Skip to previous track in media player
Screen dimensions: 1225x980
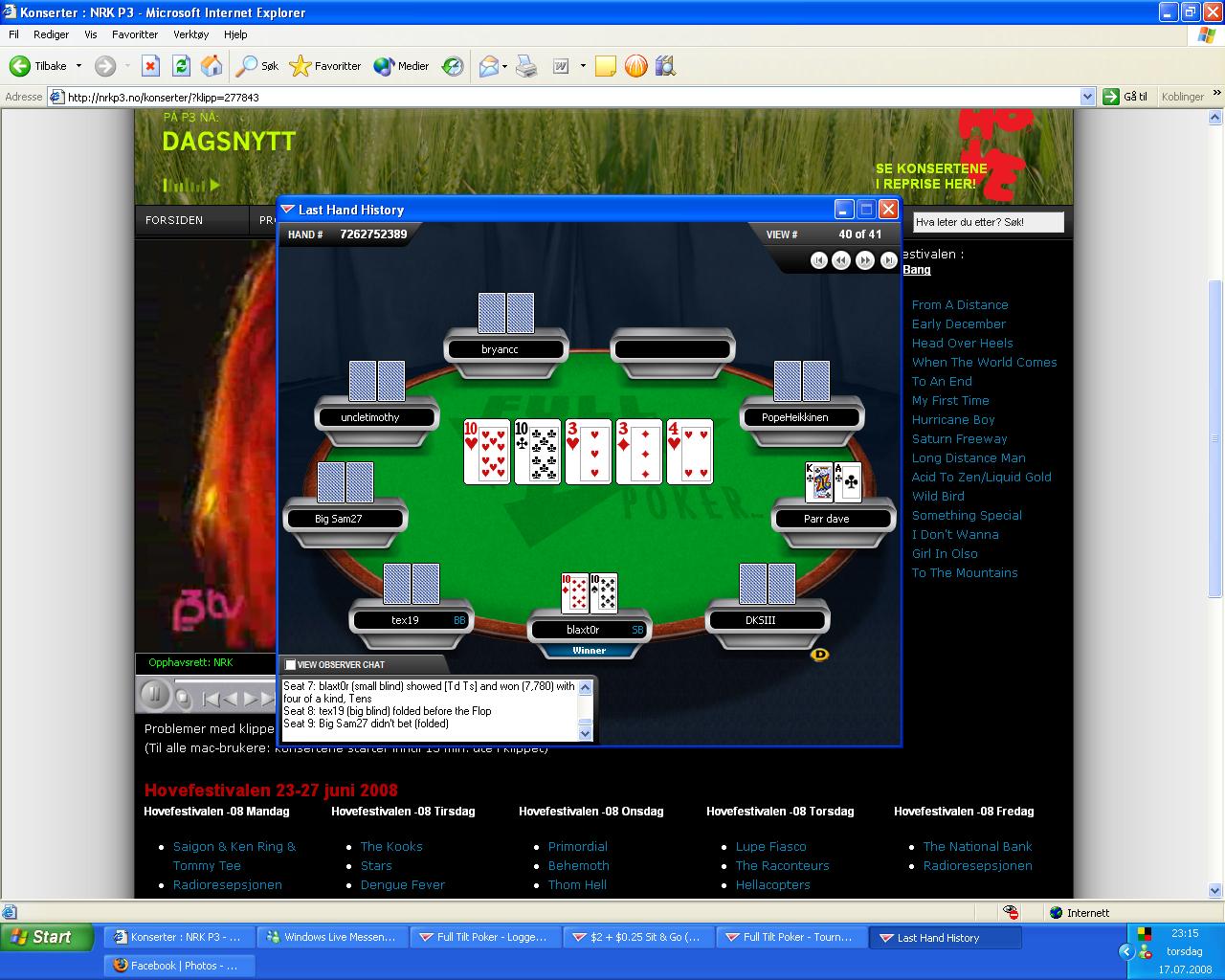[x=212, y=699]
